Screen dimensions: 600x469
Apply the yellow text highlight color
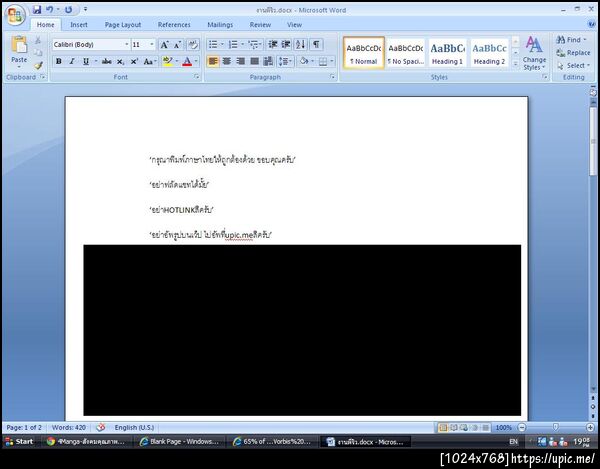point(167,61)
